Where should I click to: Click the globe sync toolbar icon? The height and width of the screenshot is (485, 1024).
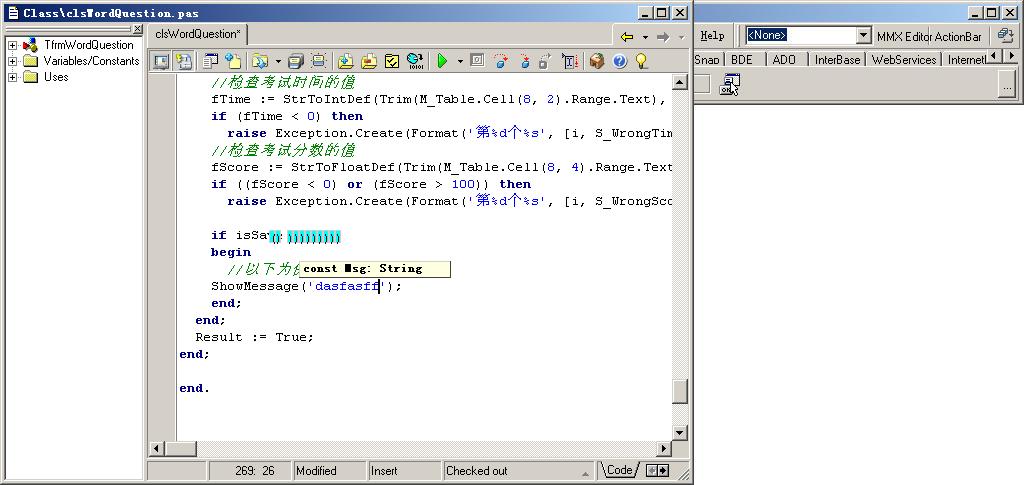point(415,61)
